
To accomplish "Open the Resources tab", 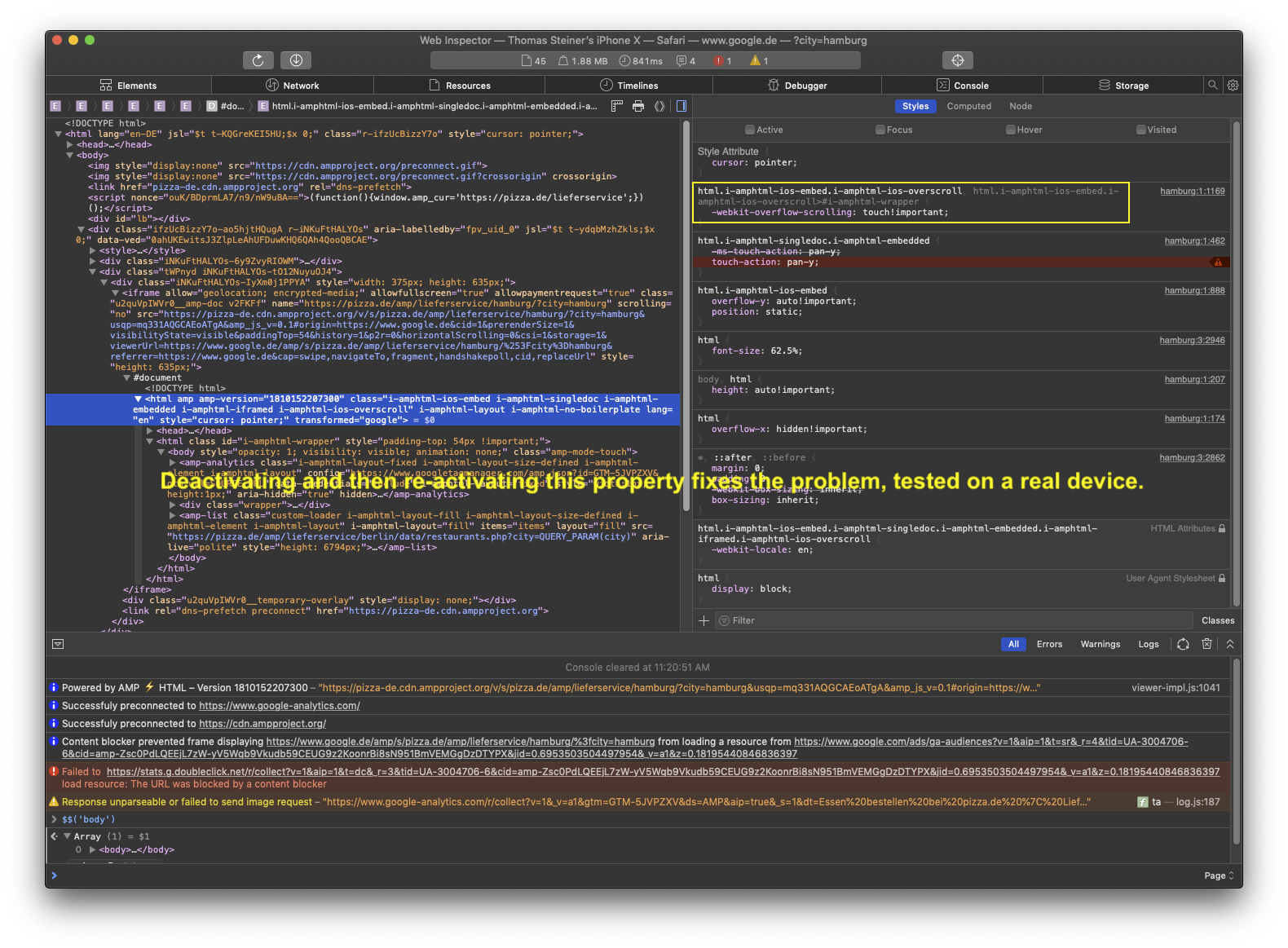I will [x=460, y=86].
